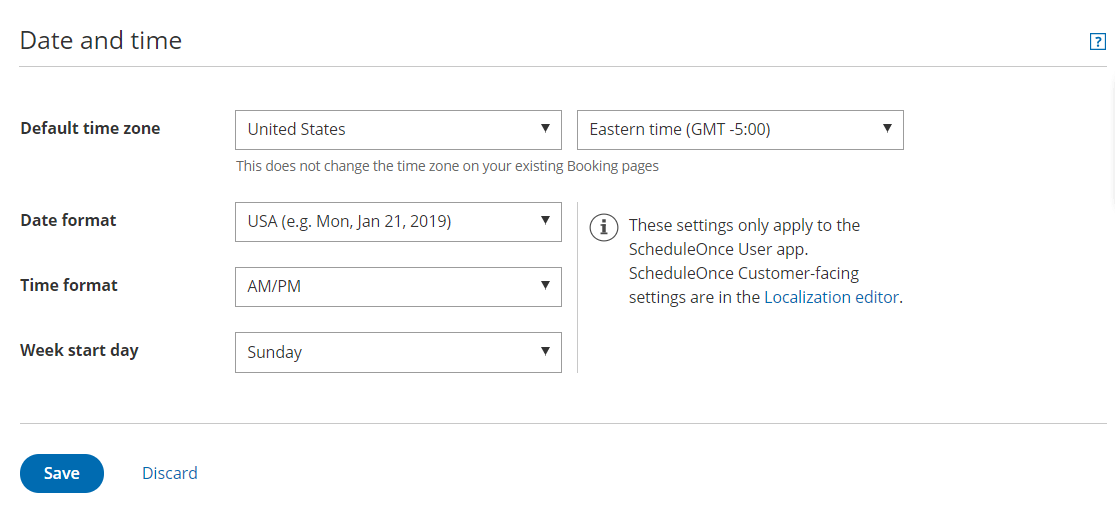Click the Default time zone label
Image resolution: width=1115 pixels, height=508 pixels.
coord(90,128)
